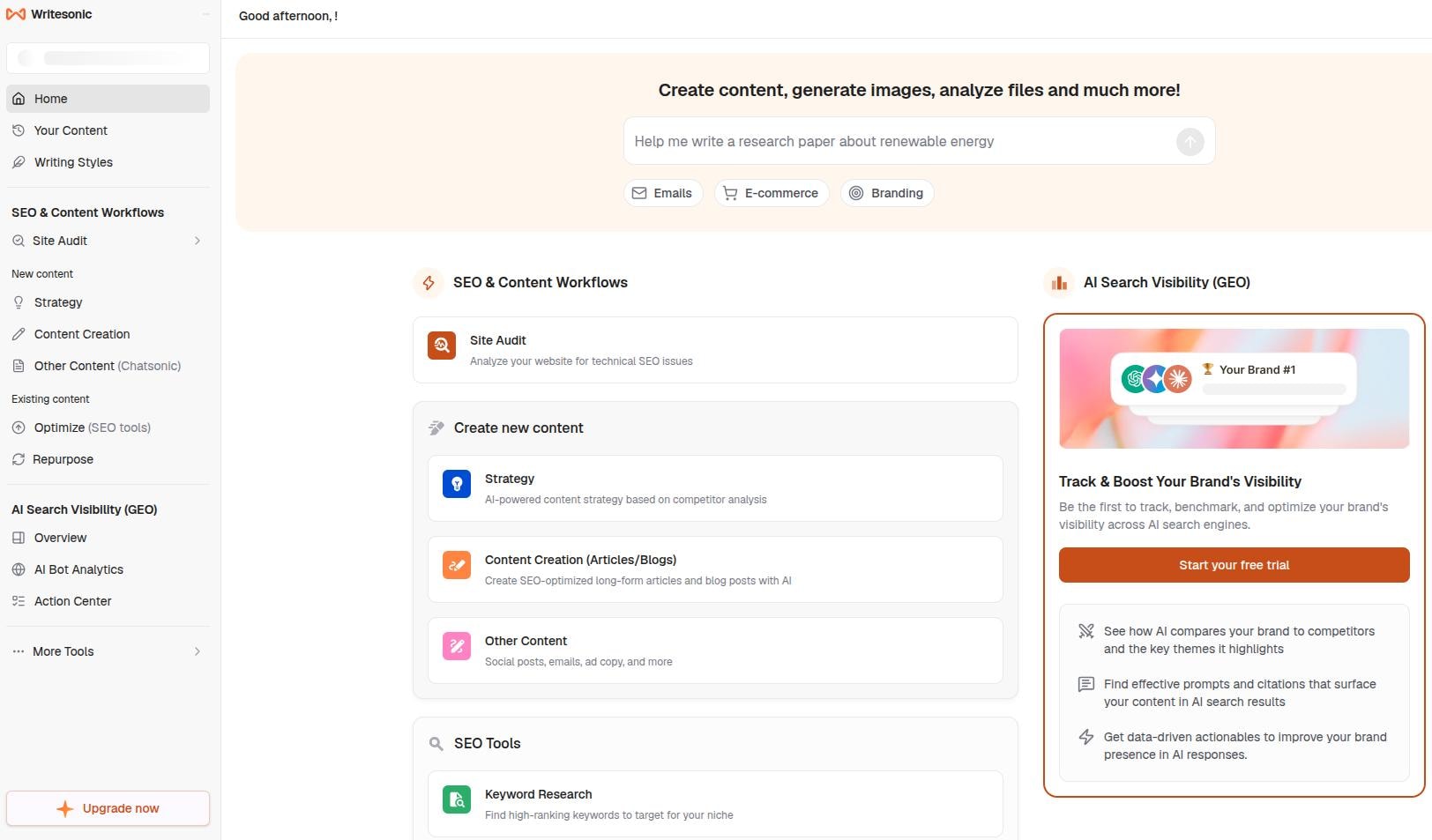The image size is (1432, 840).
Task: Click the Strategy lightbulb icon in sidebar
Action: [19, 302]
